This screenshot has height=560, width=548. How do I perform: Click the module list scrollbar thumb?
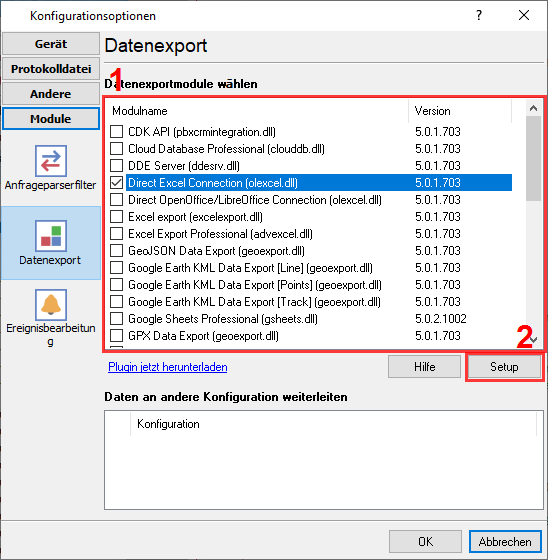click(533, 158)
